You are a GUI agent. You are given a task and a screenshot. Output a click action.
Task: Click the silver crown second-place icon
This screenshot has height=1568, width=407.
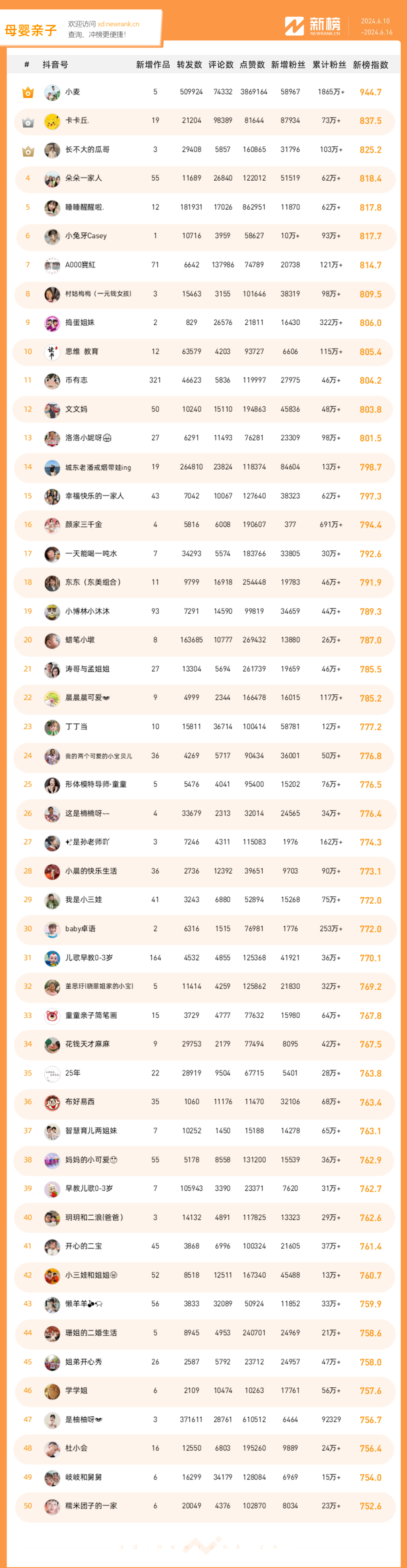28,122
